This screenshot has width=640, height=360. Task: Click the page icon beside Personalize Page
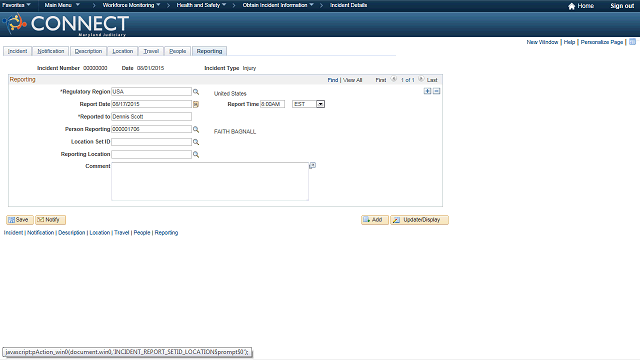tap(632, 42)
